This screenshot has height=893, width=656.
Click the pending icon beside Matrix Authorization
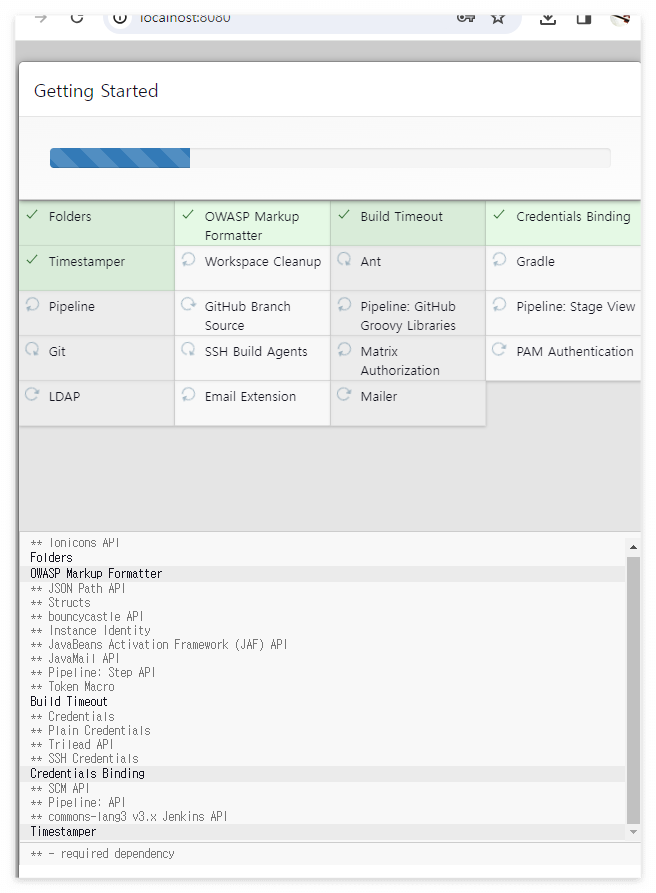click(344, 349)
